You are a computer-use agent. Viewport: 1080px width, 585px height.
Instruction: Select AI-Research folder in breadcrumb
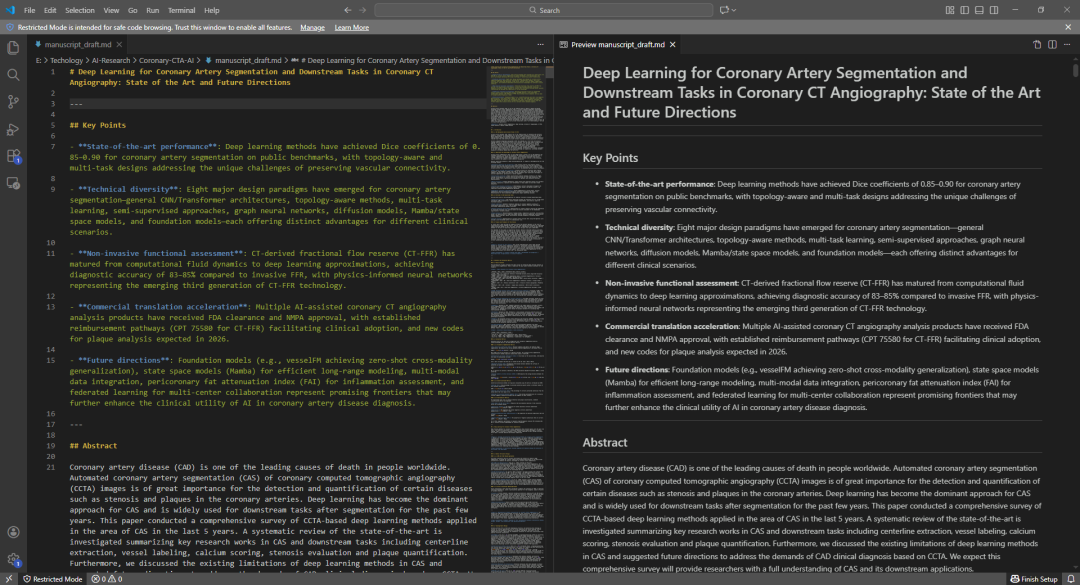tap(111, 60)
